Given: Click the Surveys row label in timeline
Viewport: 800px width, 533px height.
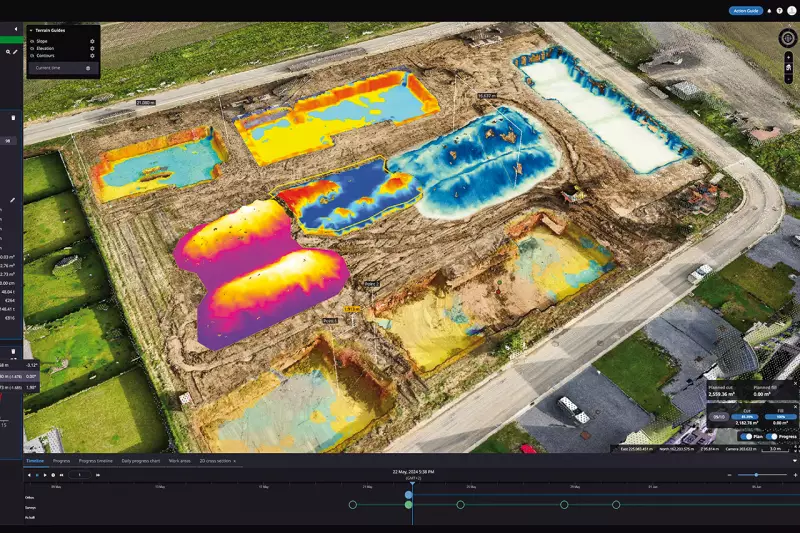Looking at the screenshot, I should 30,507.
